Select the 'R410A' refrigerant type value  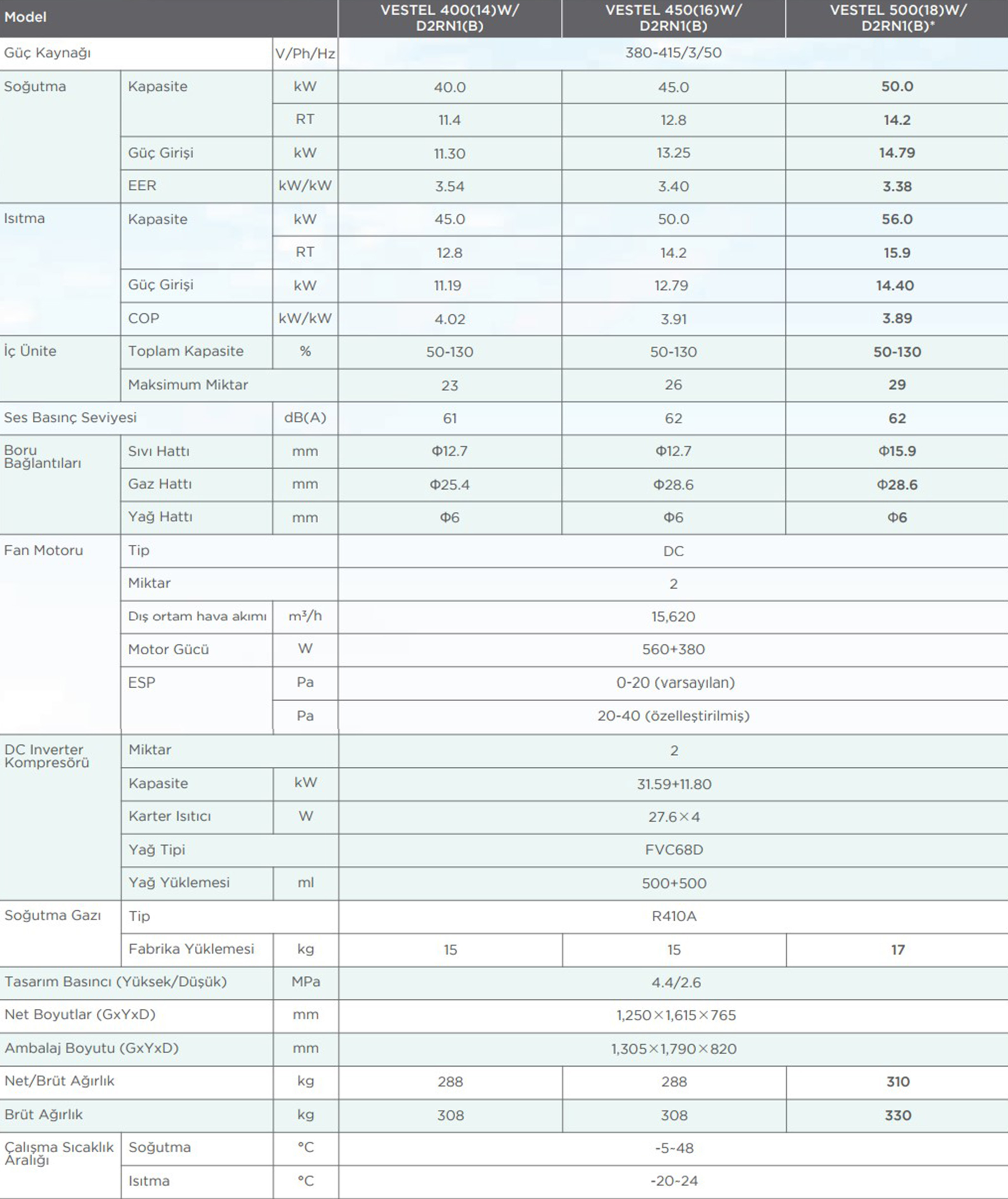pyautogui.click(x=674, y=917)
